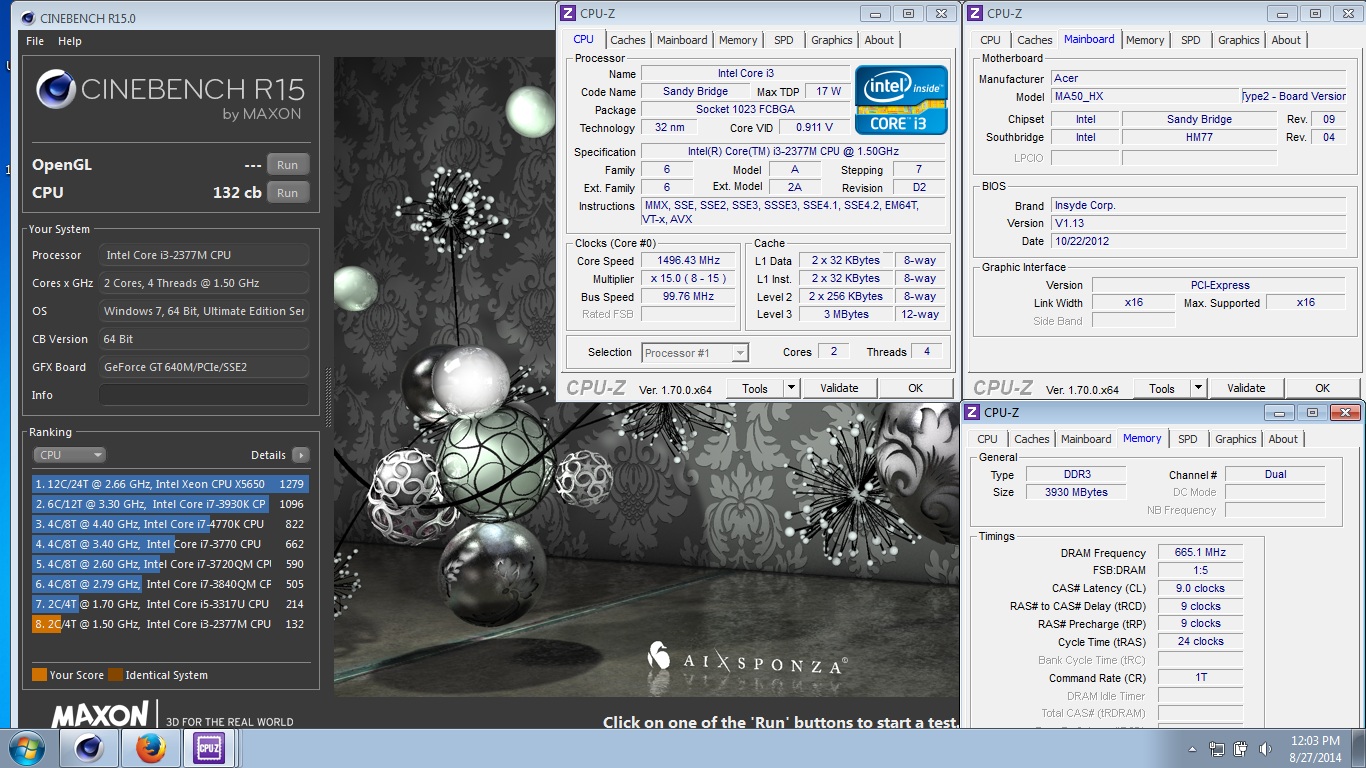Expand Tools dropdown arrow in first CPU-Z window
The width and height of the screenshot is (1366, 768).
(x=791, y=388)
